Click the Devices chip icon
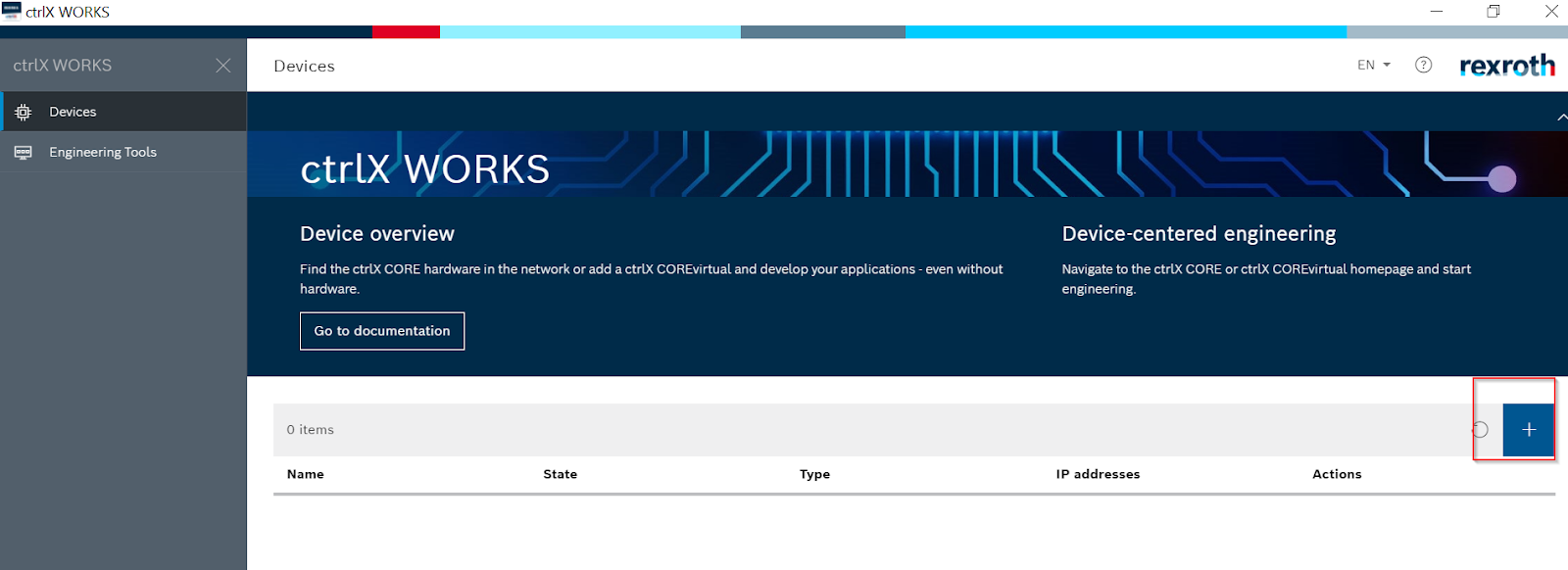The image size is (1568, 570). coord(24,112)
